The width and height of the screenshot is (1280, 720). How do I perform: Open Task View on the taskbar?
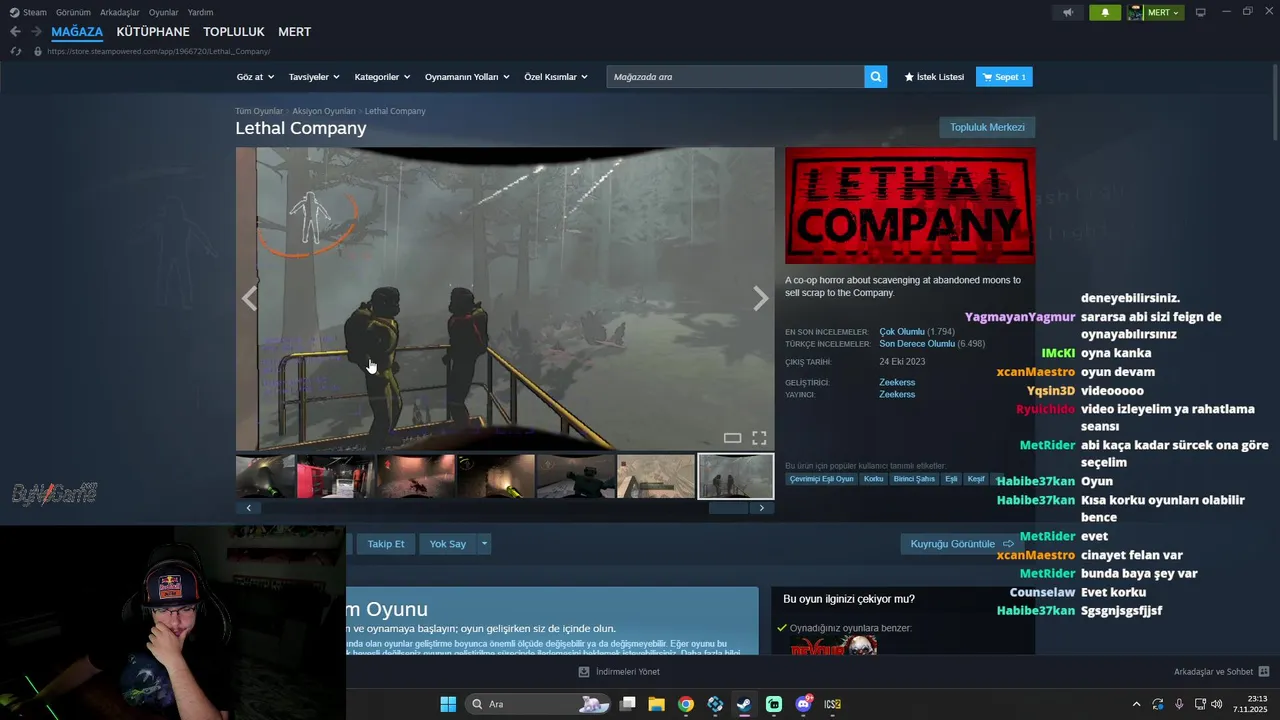pos(628,704)
